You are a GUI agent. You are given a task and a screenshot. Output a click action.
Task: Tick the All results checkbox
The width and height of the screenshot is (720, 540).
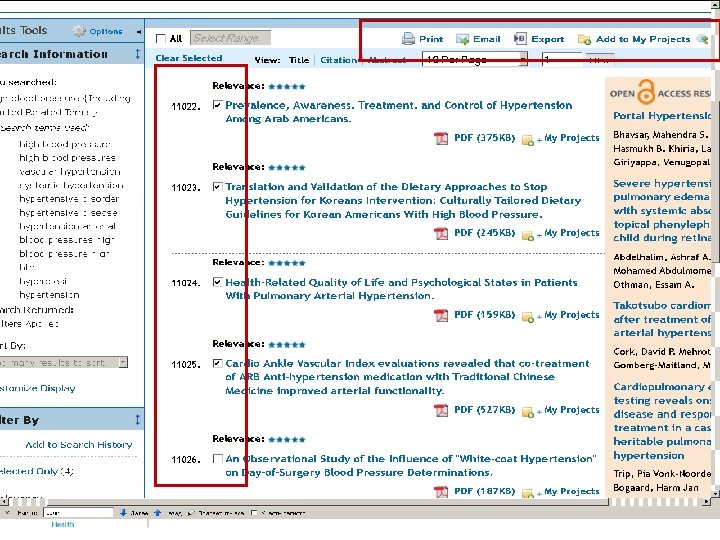point(161,39)
